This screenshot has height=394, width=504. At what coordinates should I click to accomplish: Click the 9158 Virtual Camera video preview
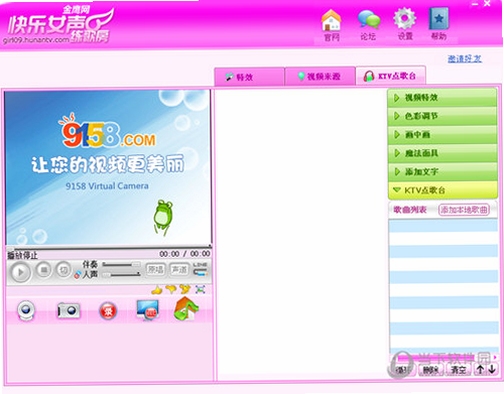(x=108, y=168)
